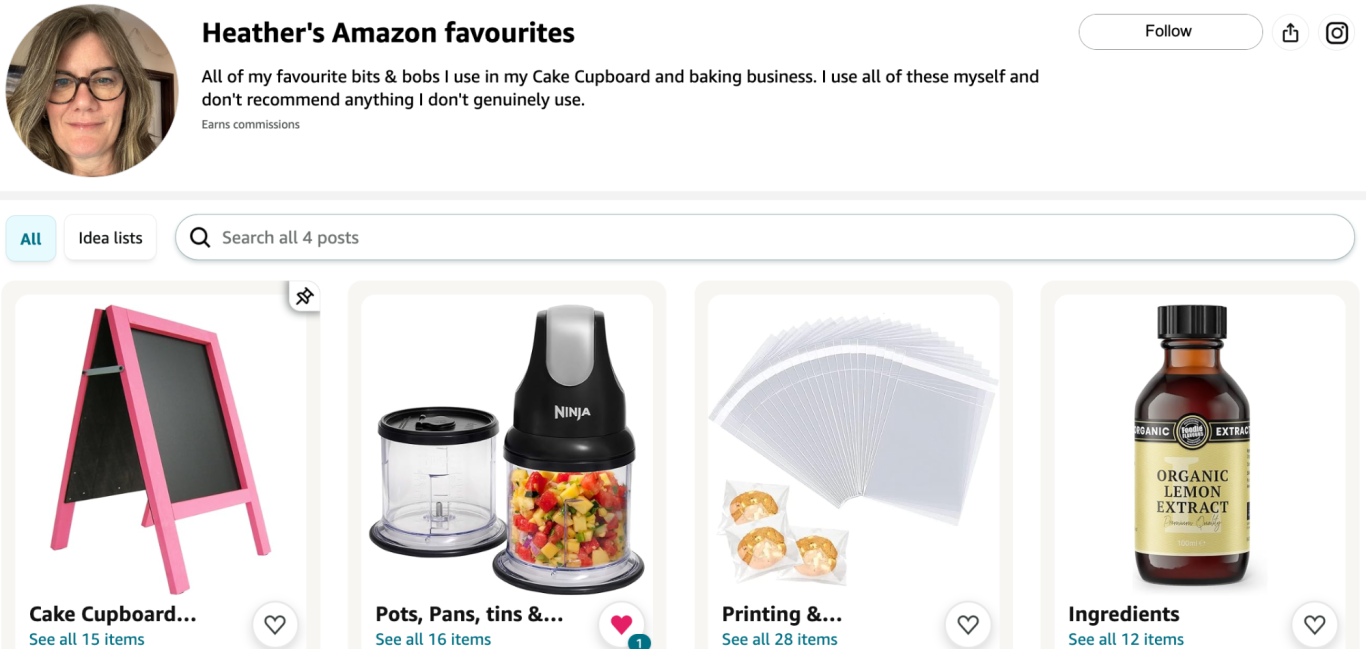Click the pin icon on Cake Cupboard card
This screenshot has height=649, width=1366.
(304, 296)
